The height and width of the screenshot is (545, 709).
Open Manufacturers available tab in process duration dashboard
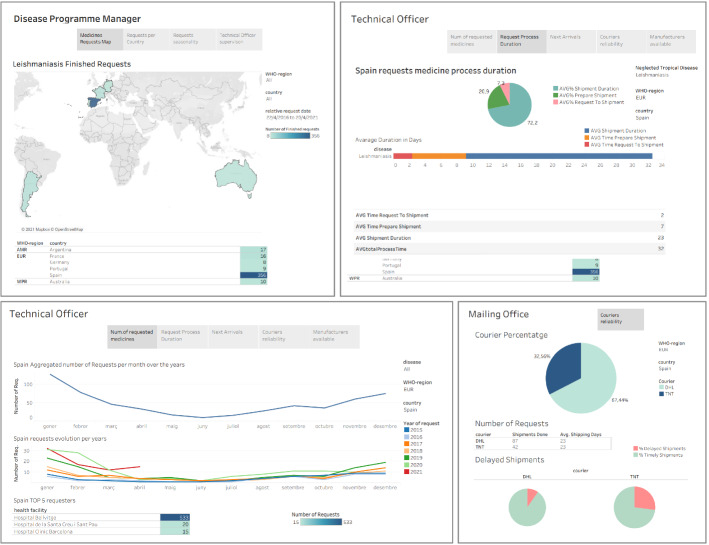(670, 41)
